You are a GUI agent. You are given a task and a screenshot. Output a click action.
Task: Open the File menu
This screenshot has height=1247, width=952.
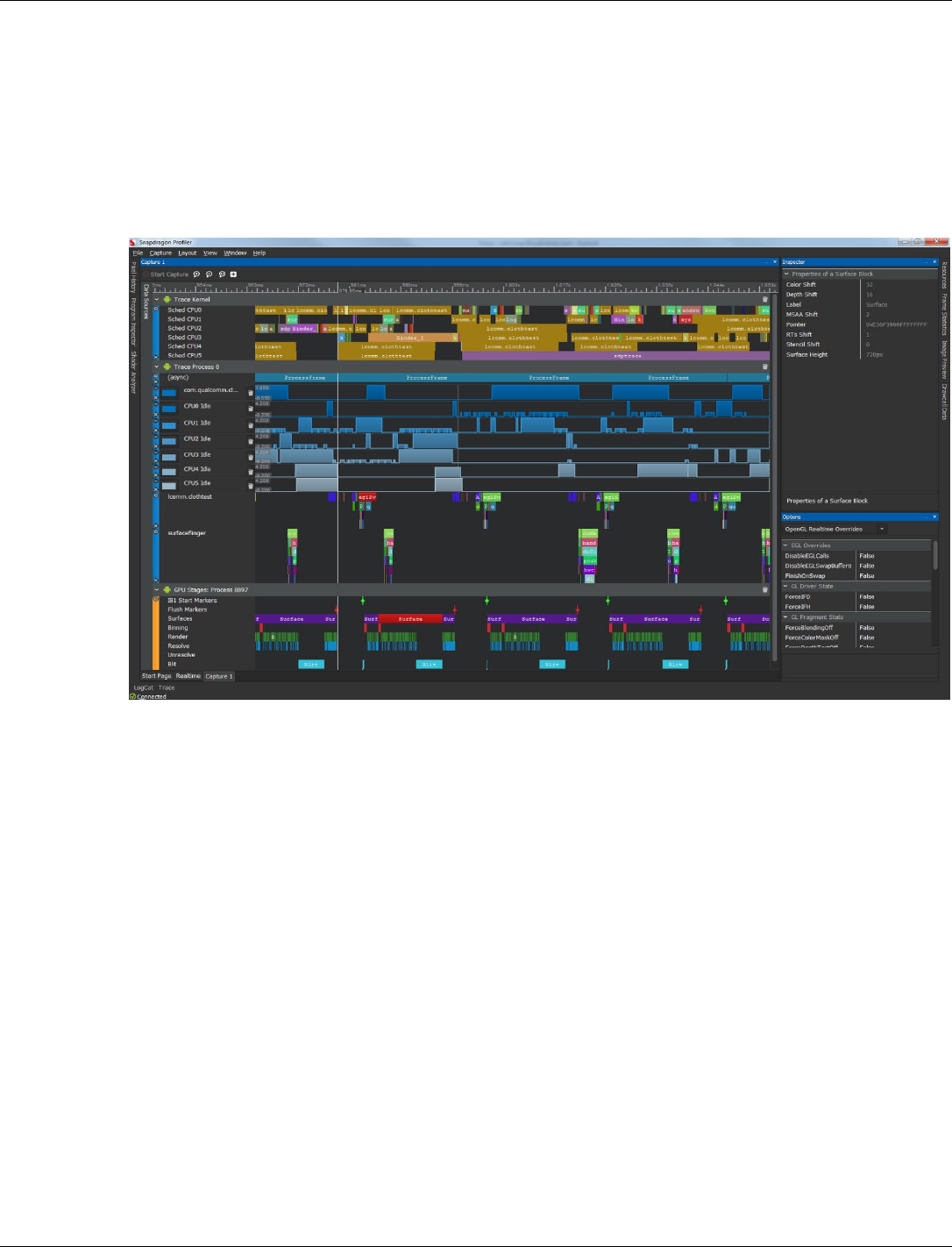(x=138, y=253)
